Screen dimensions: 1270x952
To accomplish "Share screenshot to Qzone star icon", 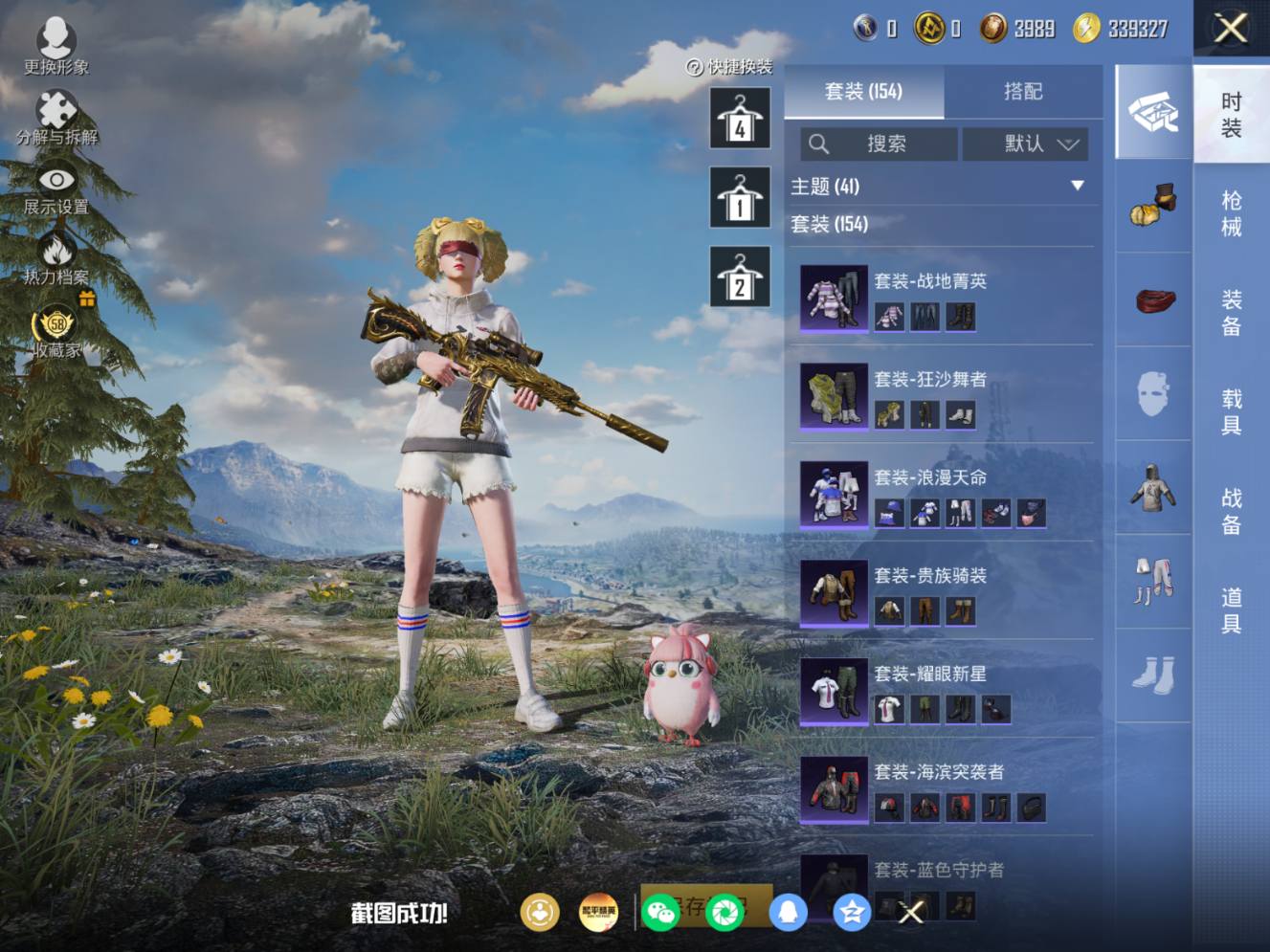I will (x=851, y=913).
